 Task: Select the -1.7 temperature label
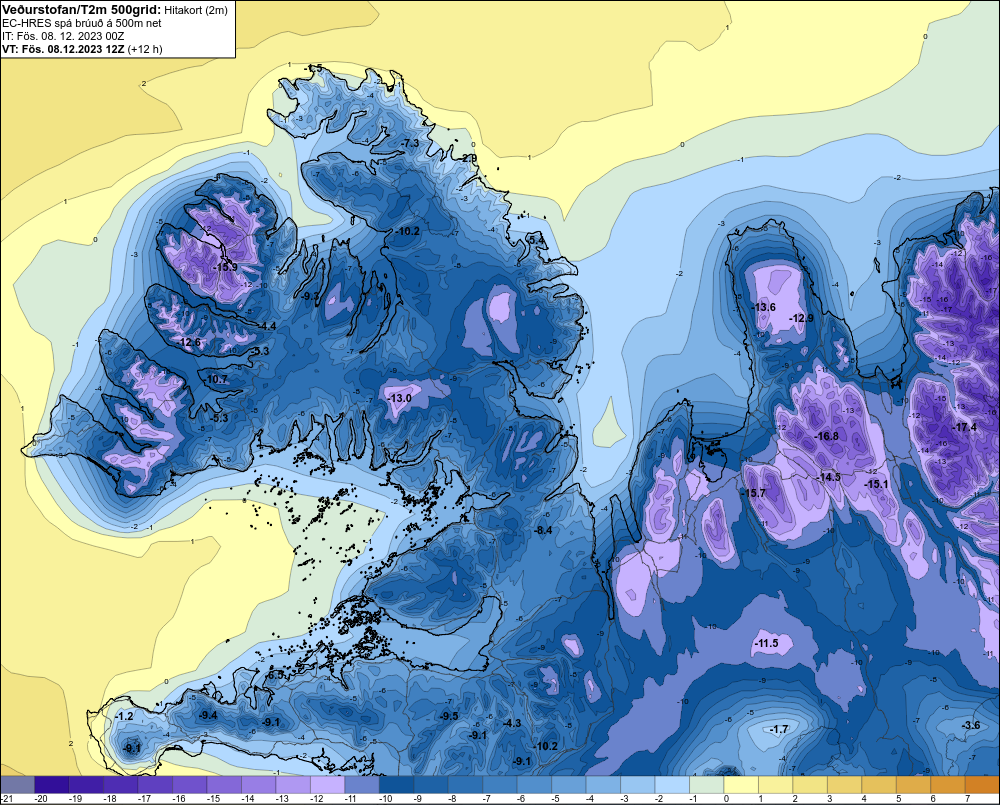(x=779, y=729)
